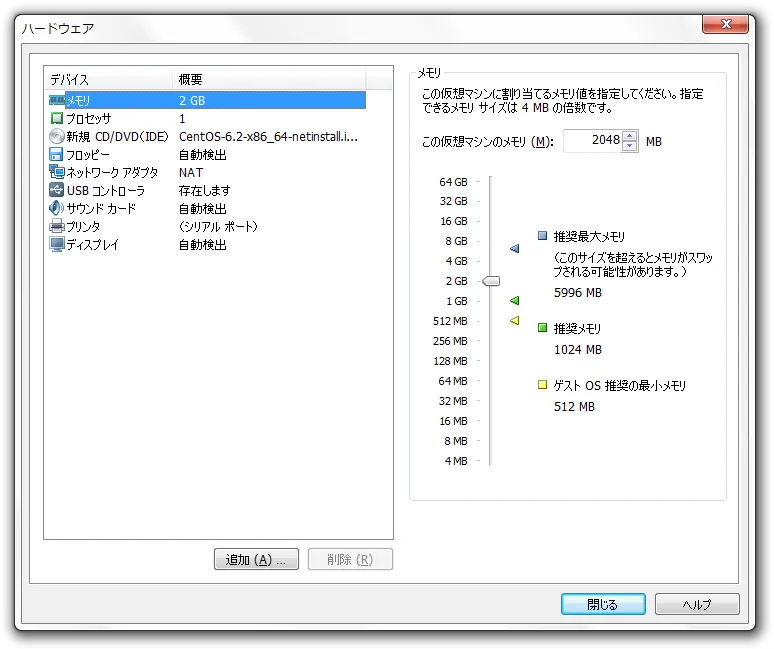Select the メモリ row label in the device list
This screenshot has height=649, width=774.
(x=78, y=101)
